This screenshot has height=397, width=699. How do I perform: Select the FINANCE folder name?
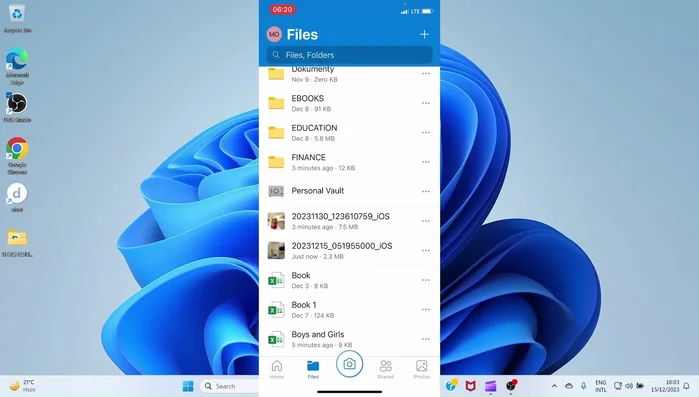point(308,157)
